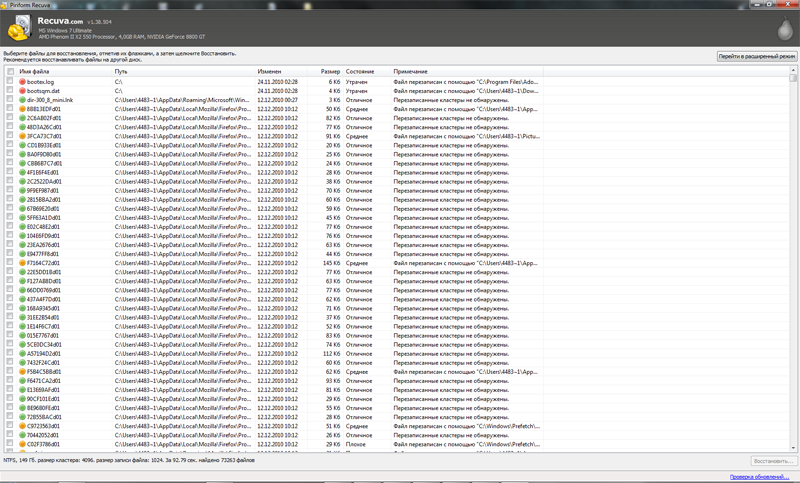Open the Recuva.com title link

click(x=60, y=21)
